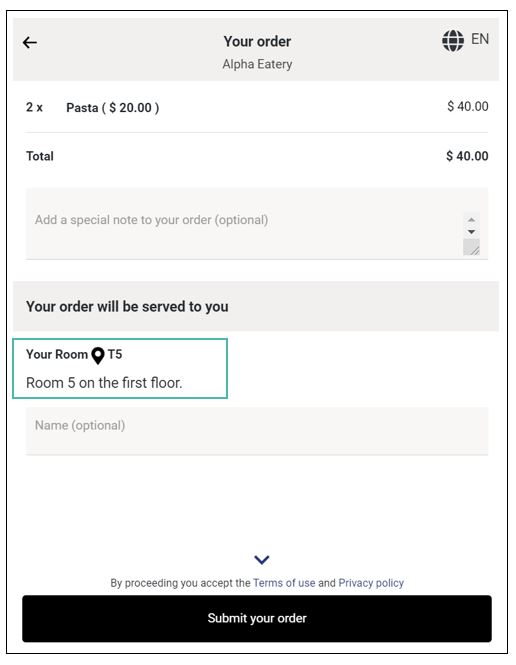
Task: Grab the note field resize handle
Action: [471, 247]
